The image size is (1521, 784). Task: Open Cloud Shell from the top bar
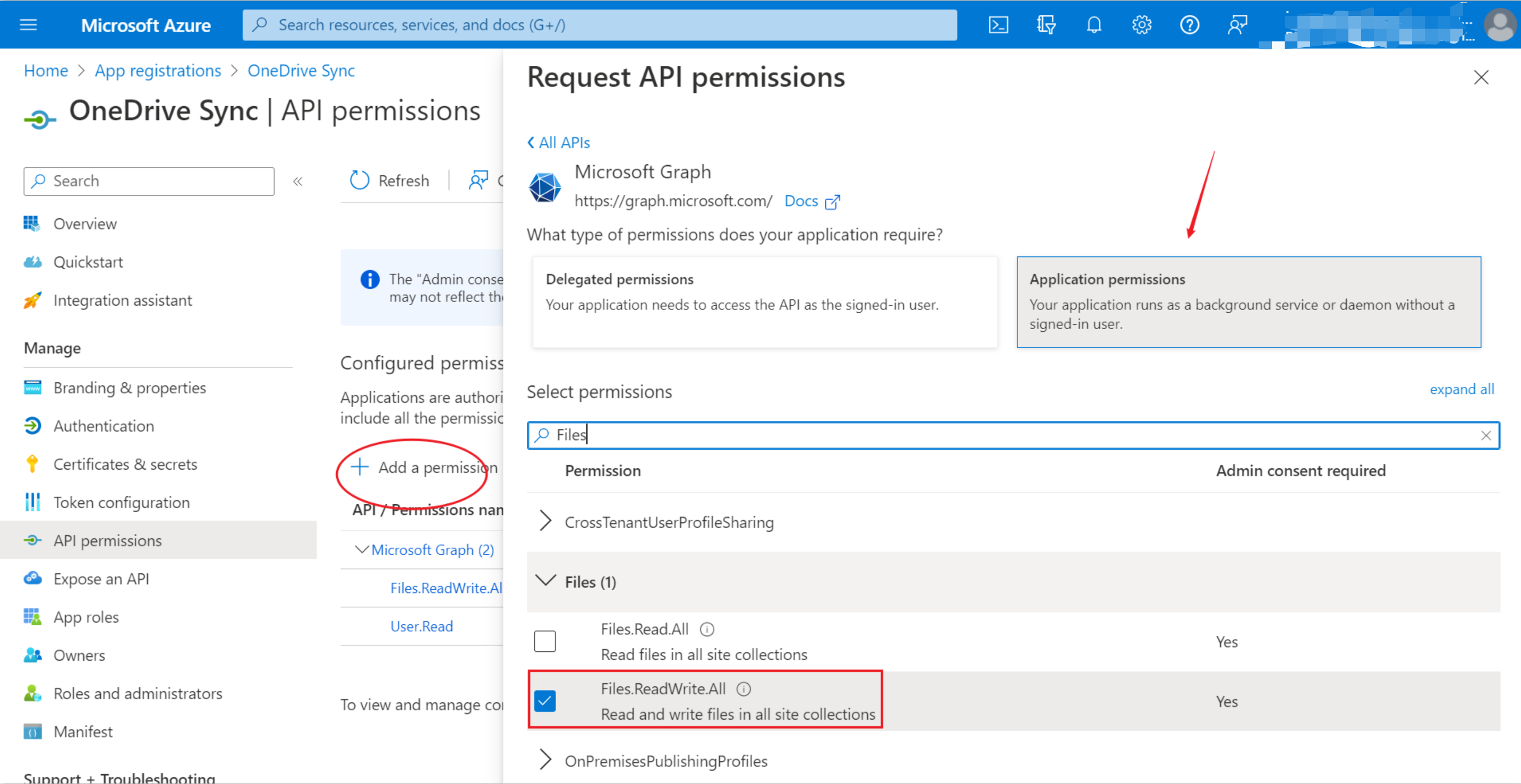pyautogui.click(x=998, y=25)
